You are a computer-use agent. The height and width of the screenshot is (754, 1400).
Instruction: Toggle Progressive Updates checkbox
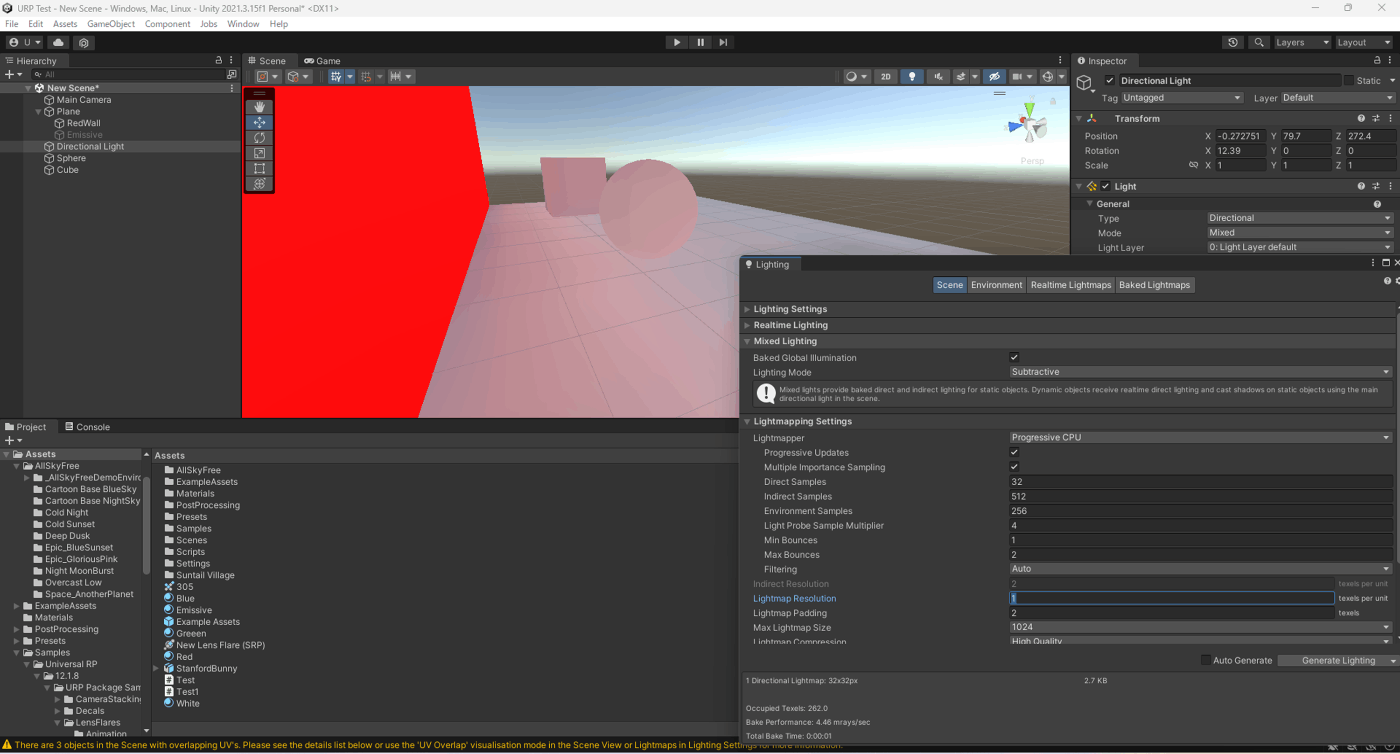coord(1014,452)
